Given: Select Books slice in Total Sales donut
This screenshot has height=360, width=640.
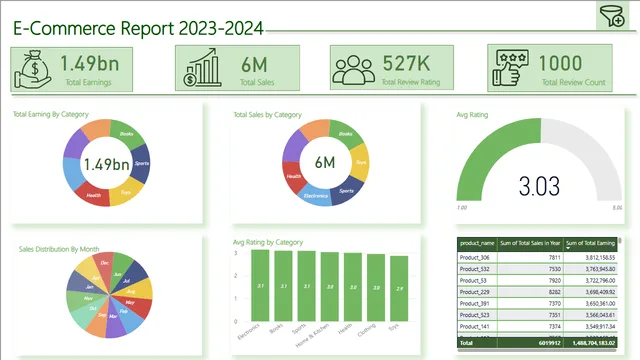Looking at the screenshot, I should coord(346,133).
